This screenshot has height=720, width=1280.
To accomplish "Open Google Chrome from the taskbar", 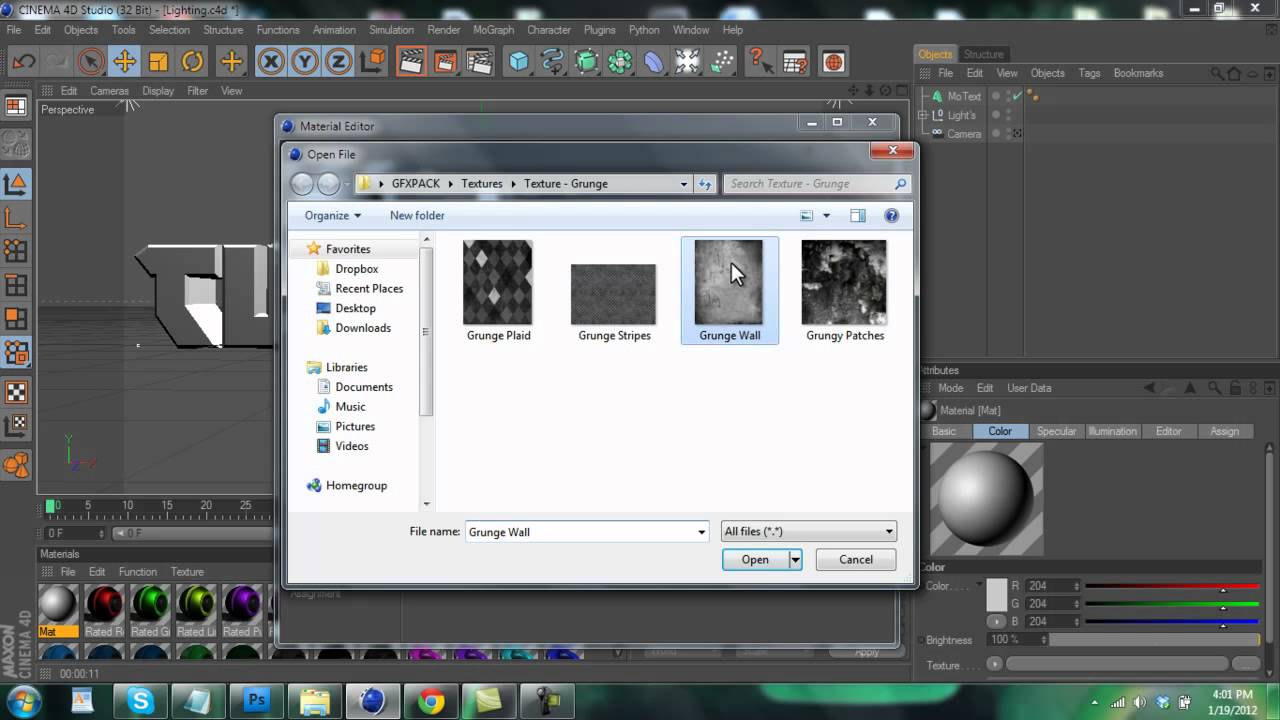I will pos(431,701).
